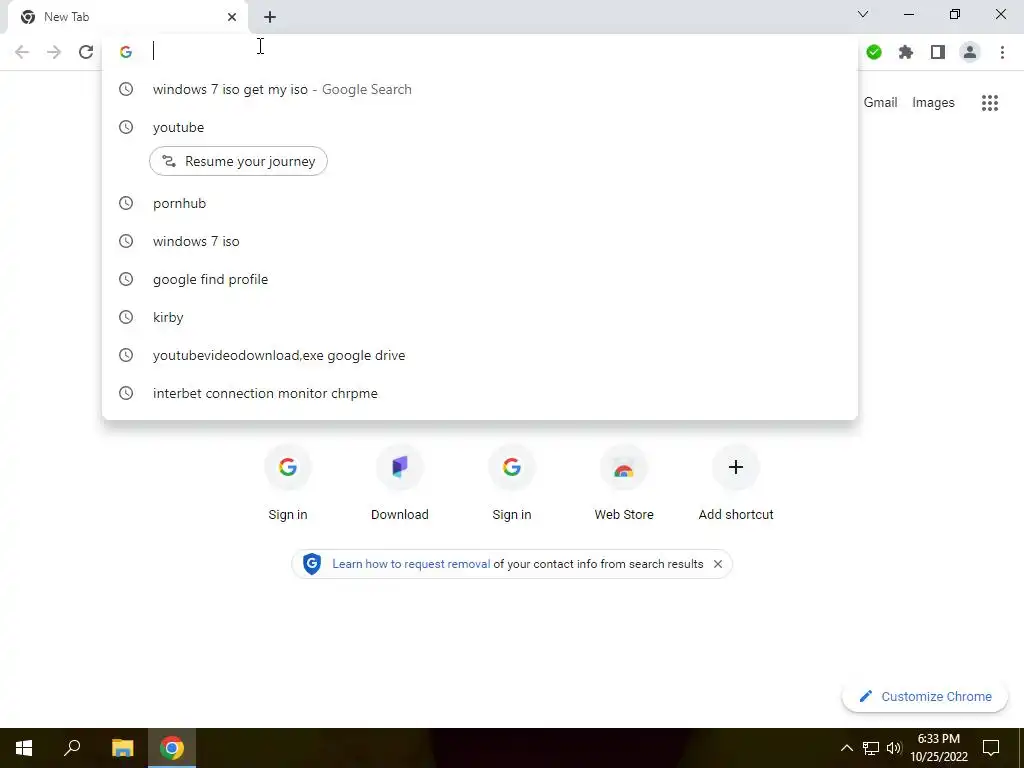Open the Extensions puzzle icon
The height and width of the screenshot is (768, 1024).
point(906,52)
